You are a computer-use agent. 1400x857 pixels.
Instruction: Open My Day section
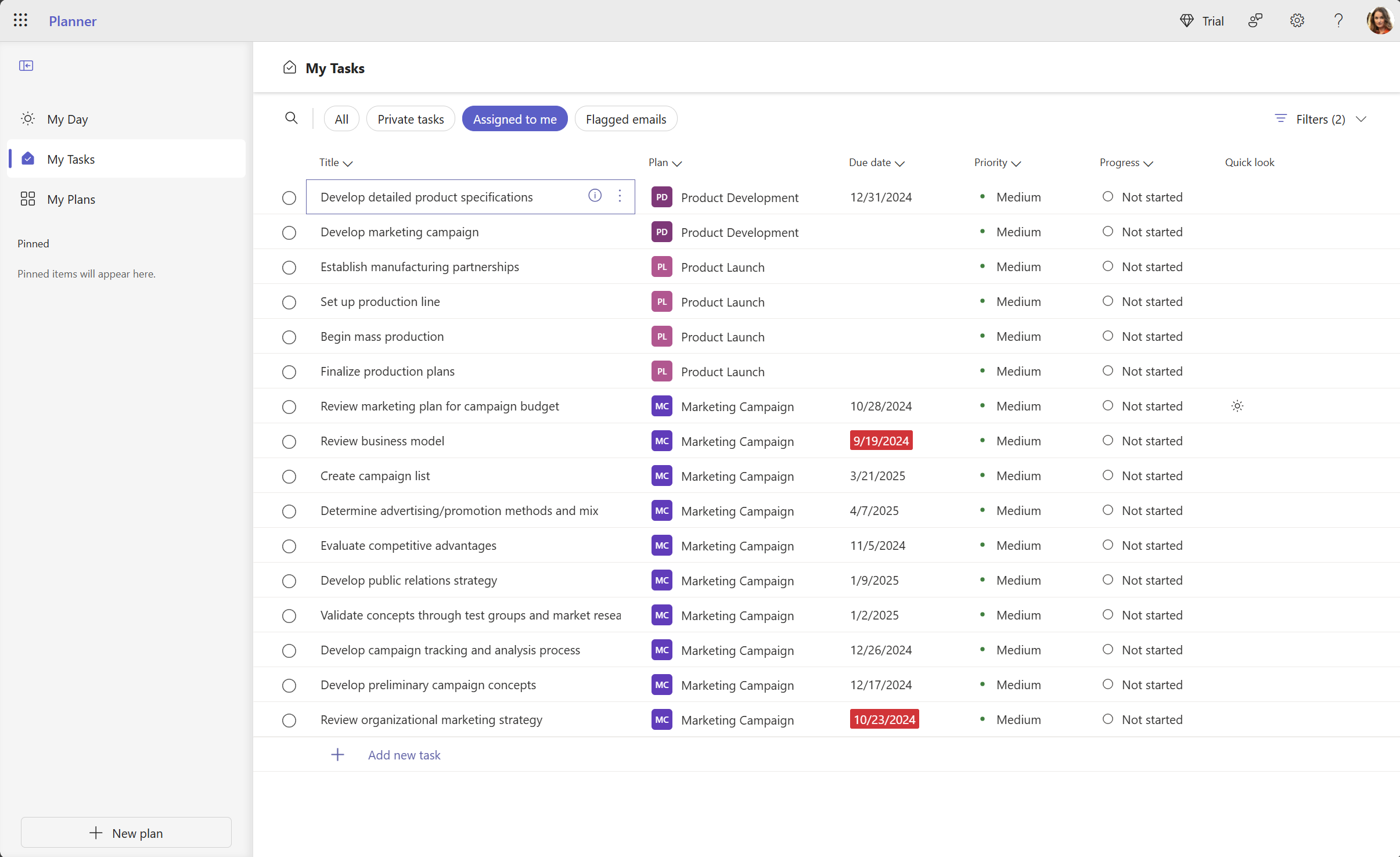tap(67, 119)
